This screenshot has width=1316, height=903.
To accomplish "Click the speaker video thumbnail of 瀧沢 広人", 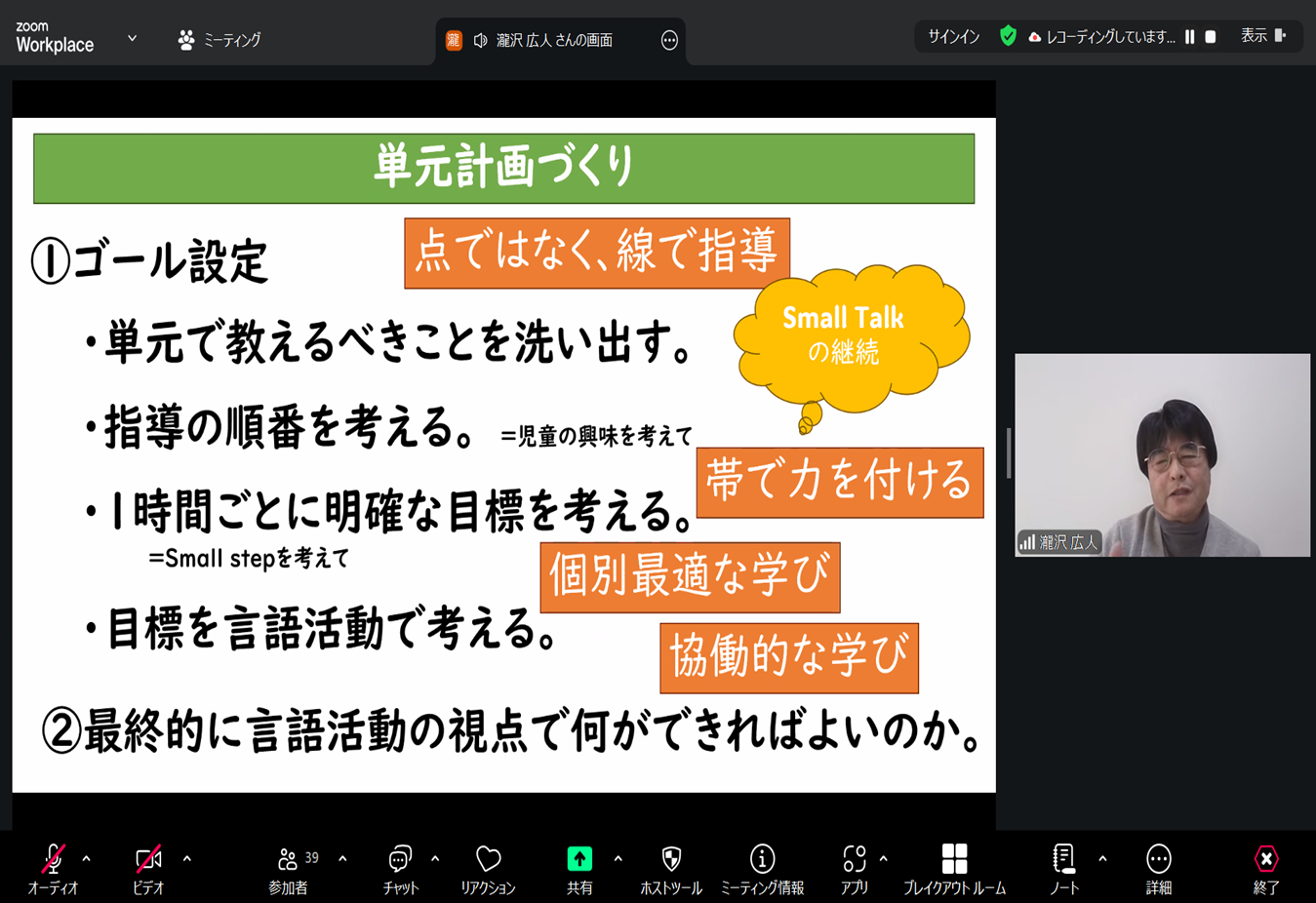I will [1162, 454].
